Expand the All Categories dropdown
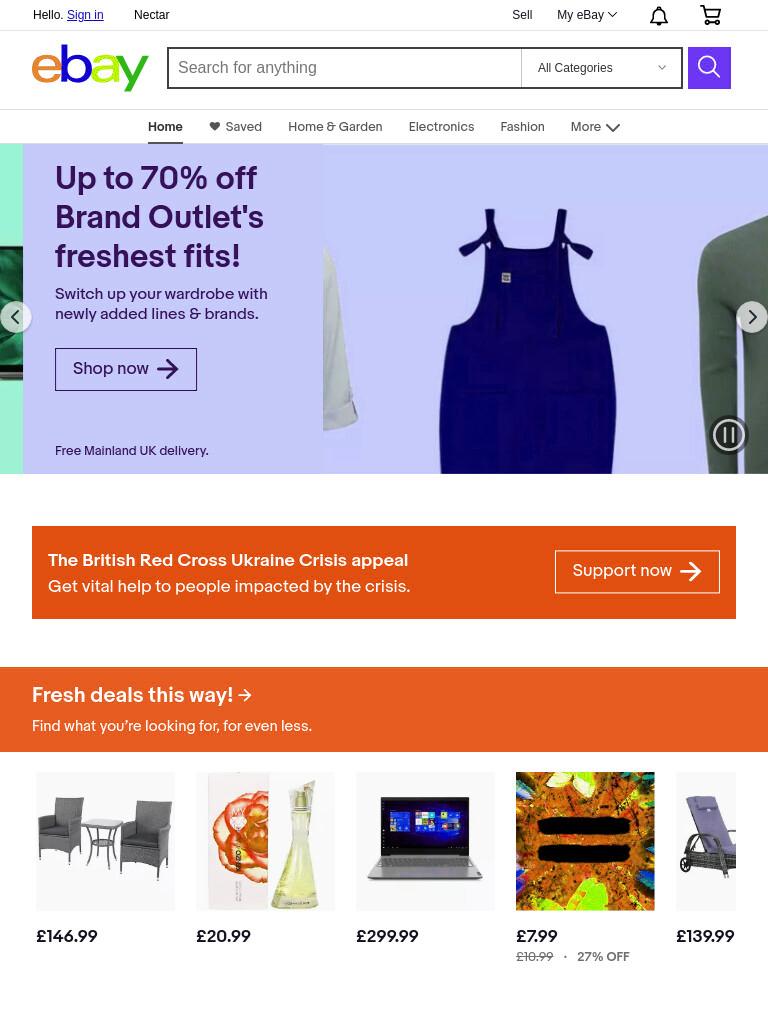Viewport: 768px width, 1024px height. point(601,68)
